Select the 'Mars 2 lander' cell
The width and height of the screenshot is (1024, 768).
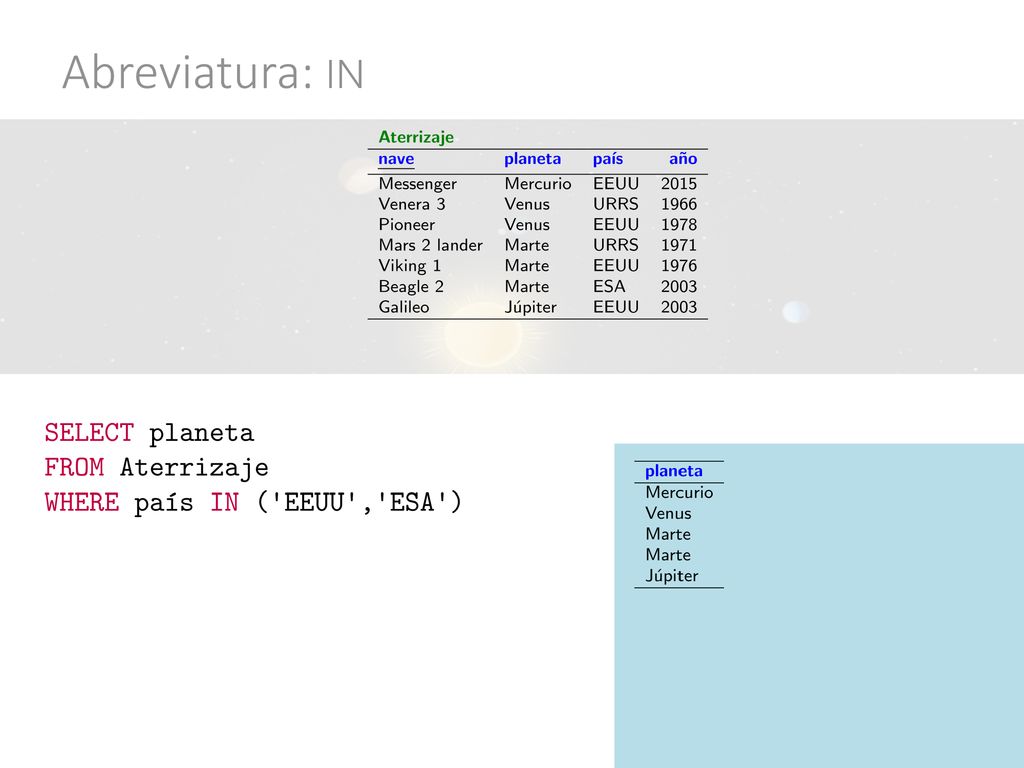[430, 245]
